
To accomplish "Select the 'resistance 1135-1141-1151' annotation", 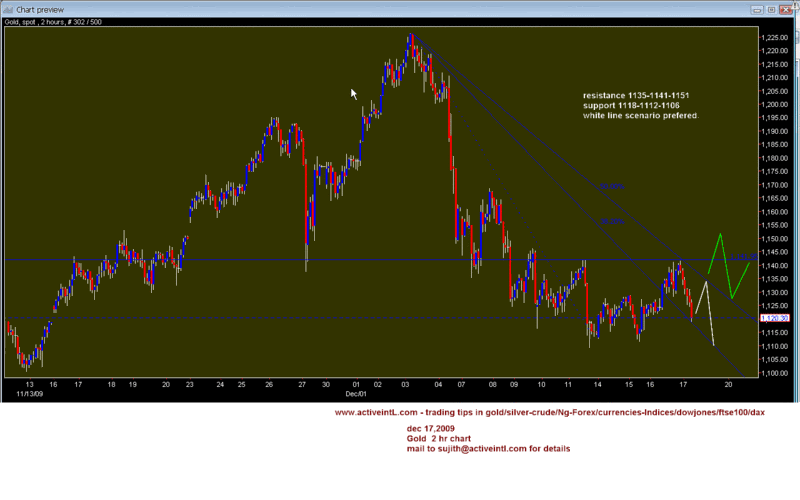I will point(636,95).
